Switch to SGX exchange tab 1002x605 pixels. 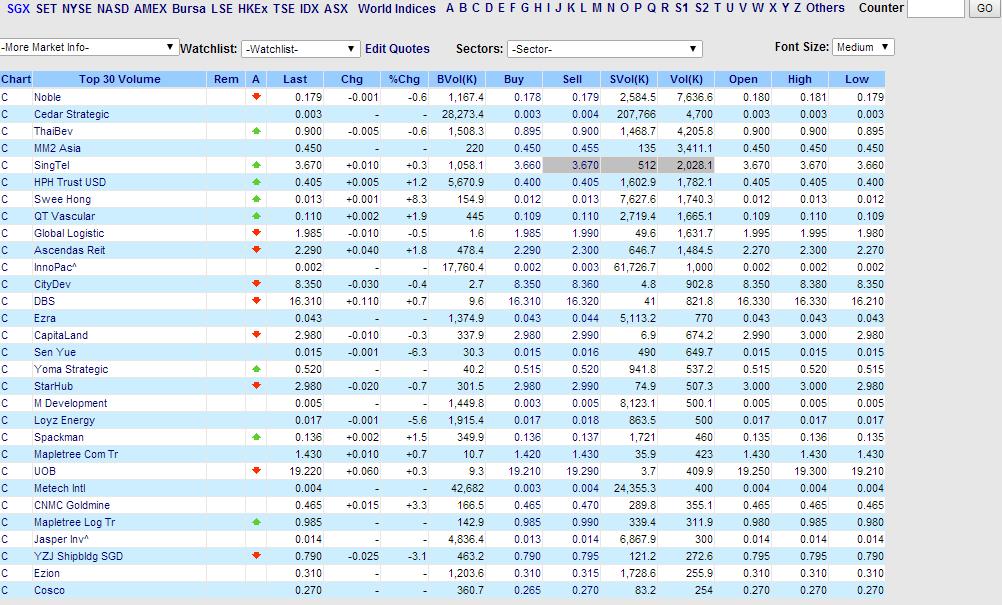18,9
